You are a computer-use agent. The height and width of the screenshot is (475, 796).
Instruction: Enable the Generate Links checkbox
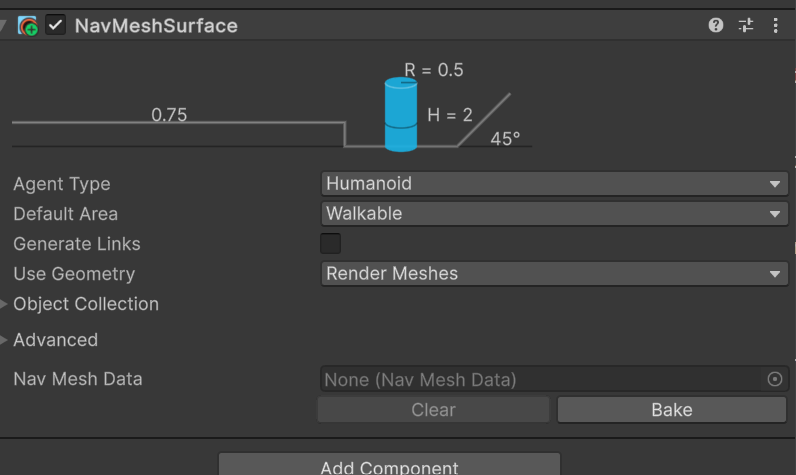(330, 244)
